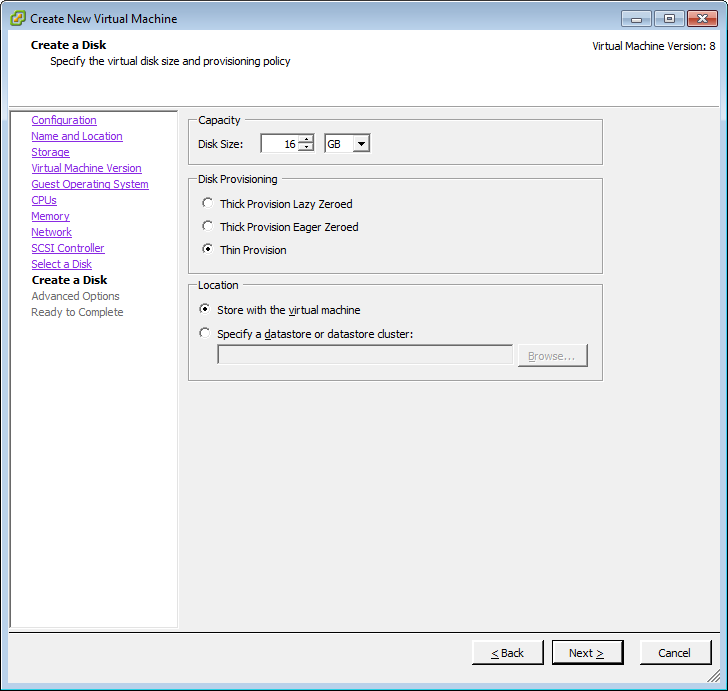
Task: Select Thick Provision Eager Zeroed option
Action: (208, 226)
